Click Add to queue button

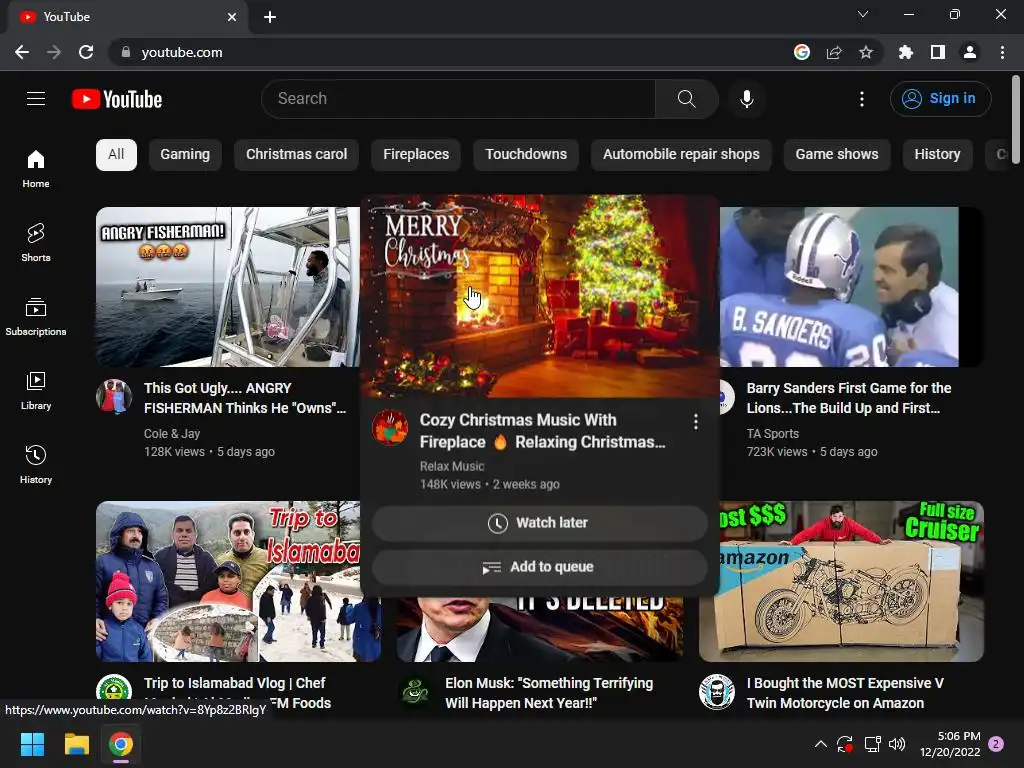[539, 567]
